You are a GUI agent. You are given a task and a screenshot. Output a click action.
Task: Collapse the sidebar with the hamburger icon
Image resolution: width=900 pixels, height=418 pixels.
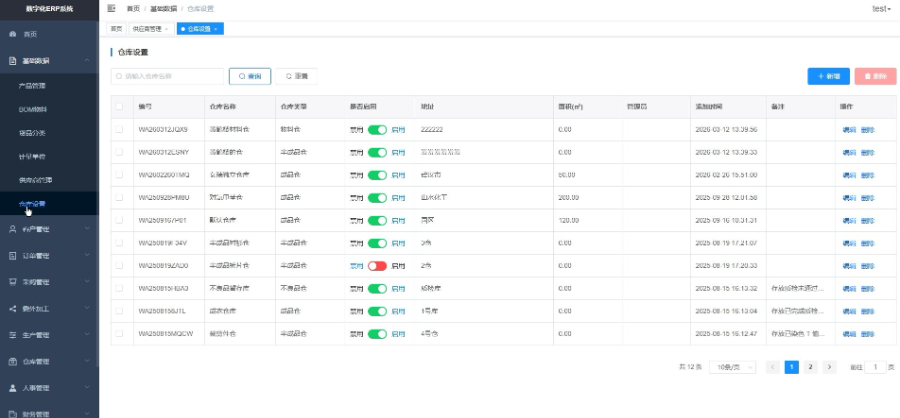pos(111,9)
